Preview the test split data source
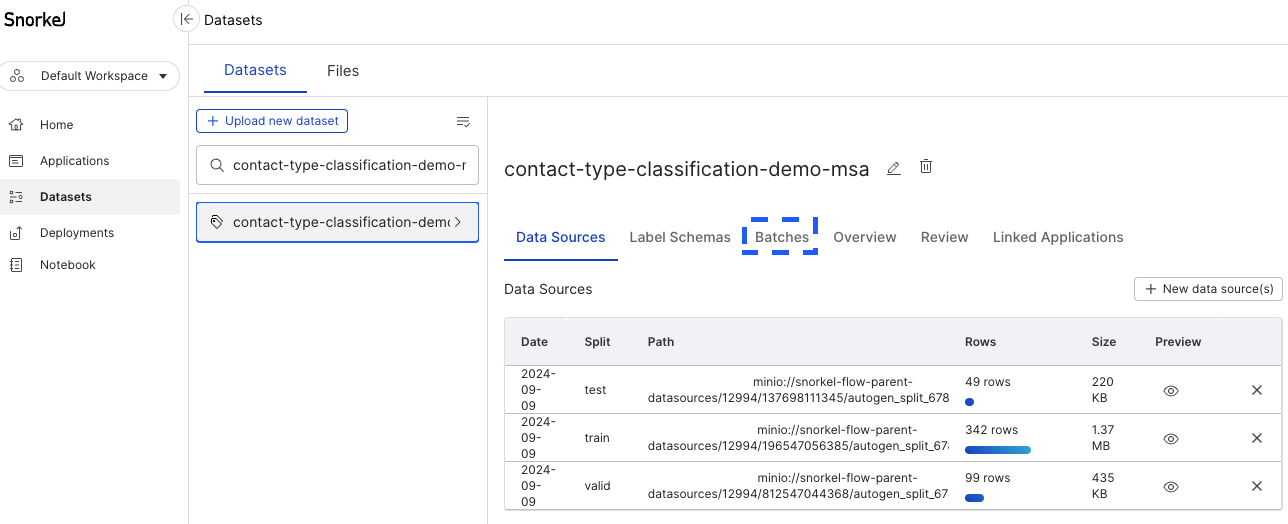This screenshot has width=1288, height=524. 1171,390
